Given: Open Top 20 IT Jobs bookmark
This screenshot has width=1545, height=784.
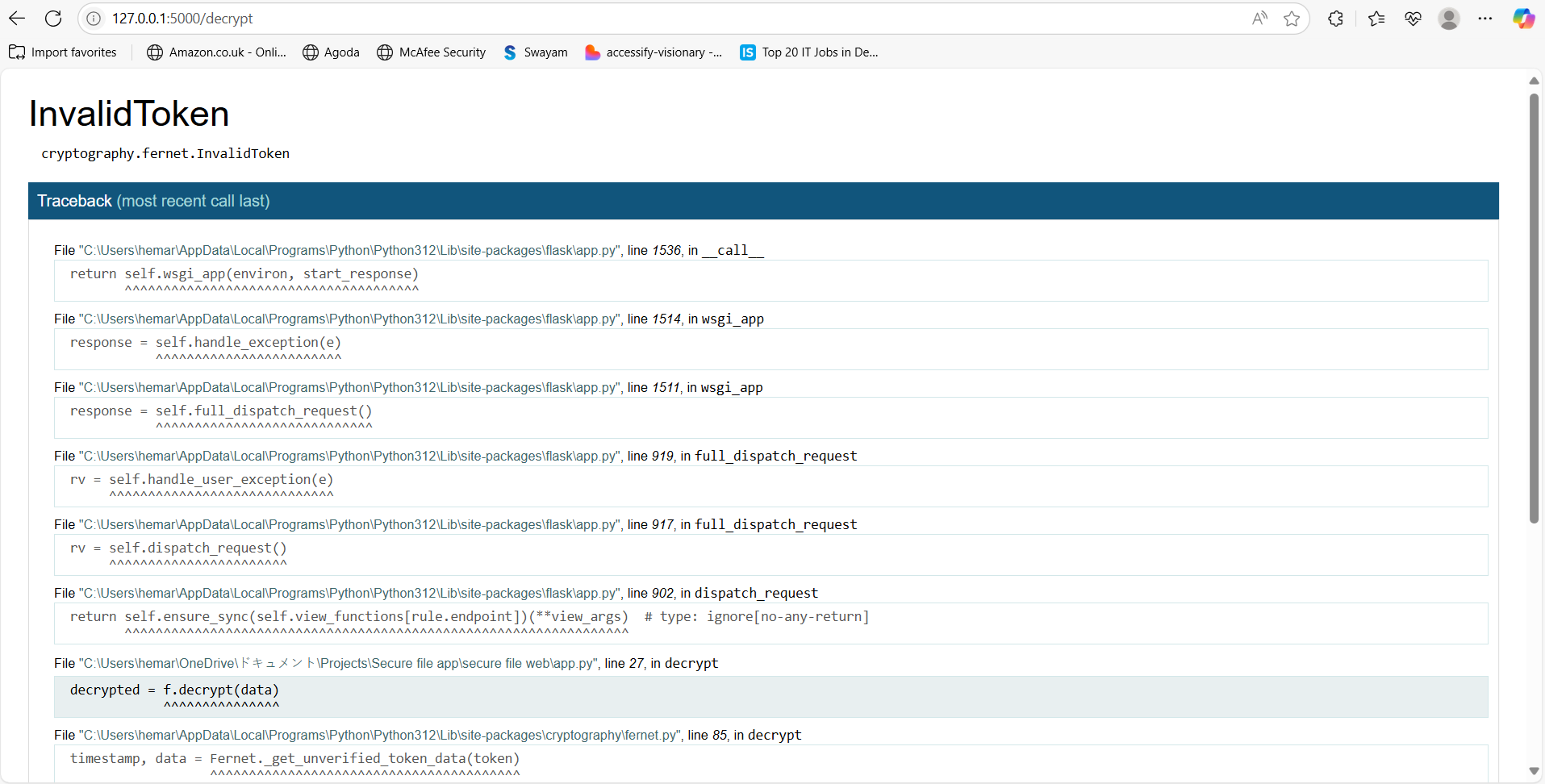Looking at the screenshot, I should 809,52.
